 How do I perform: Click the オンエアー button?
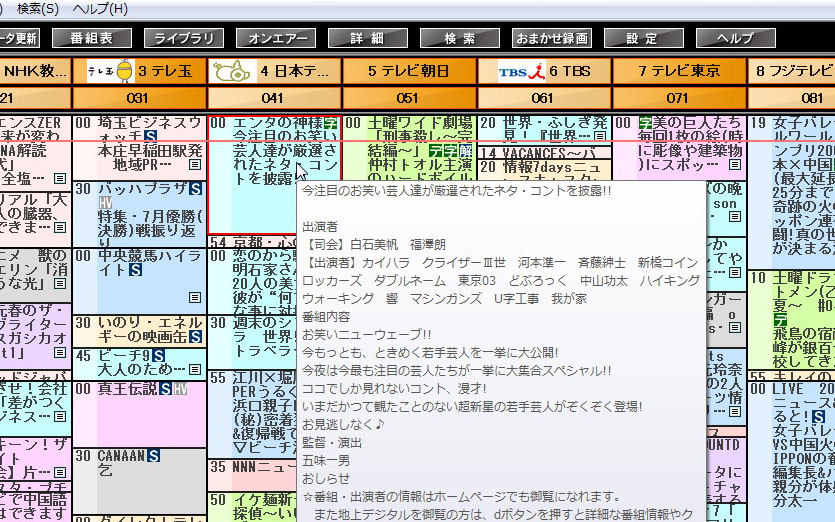[x=276, y=38]
